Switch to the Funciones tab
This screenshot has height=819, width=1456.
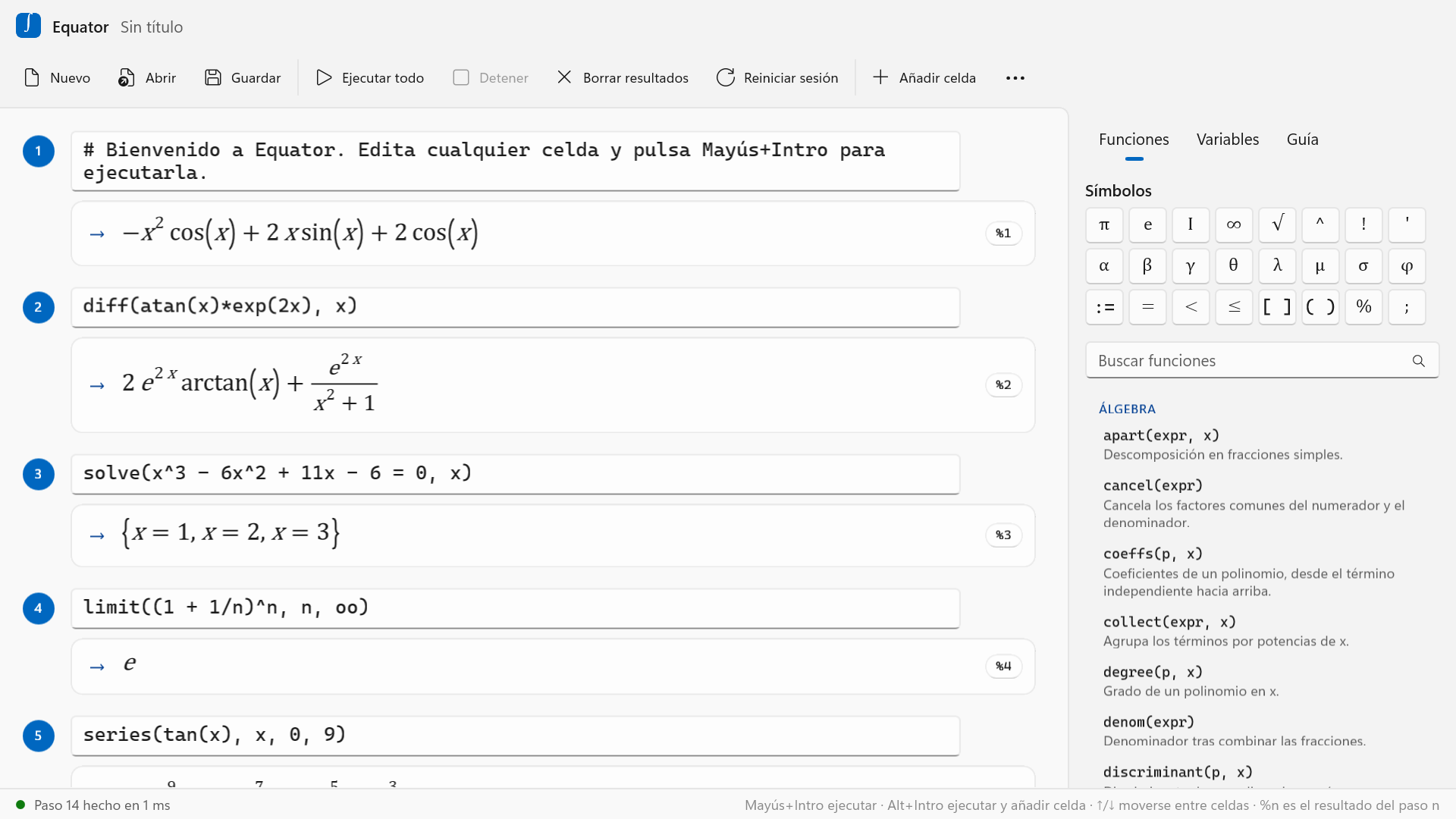(1134, 140)
